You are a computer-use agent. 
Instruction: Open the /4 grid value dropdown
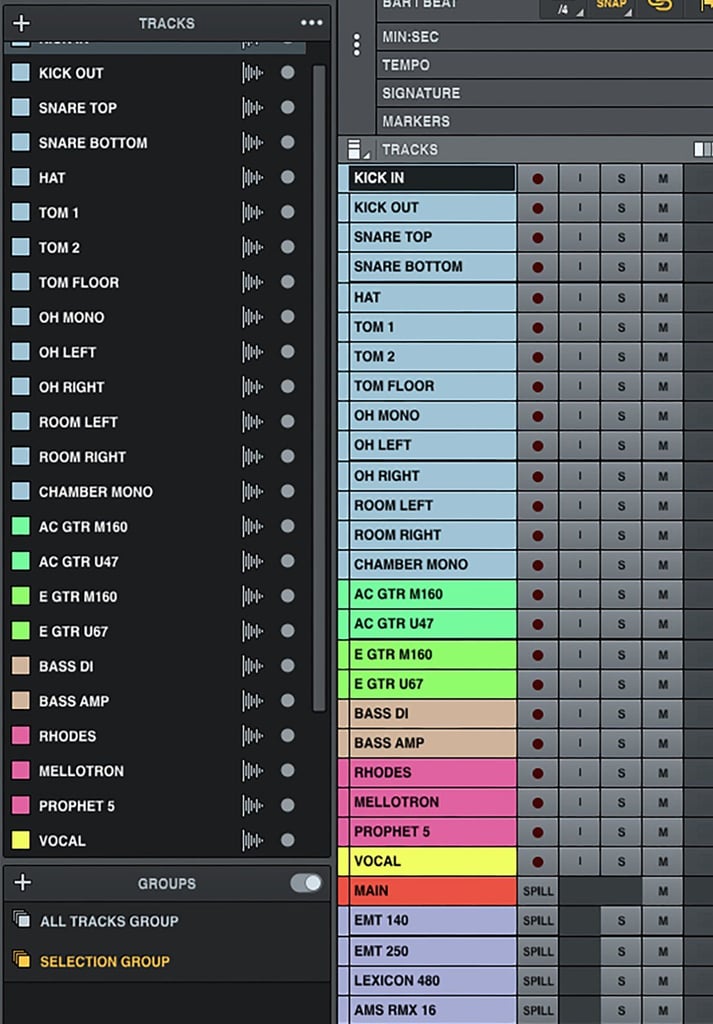click(563, 8)
